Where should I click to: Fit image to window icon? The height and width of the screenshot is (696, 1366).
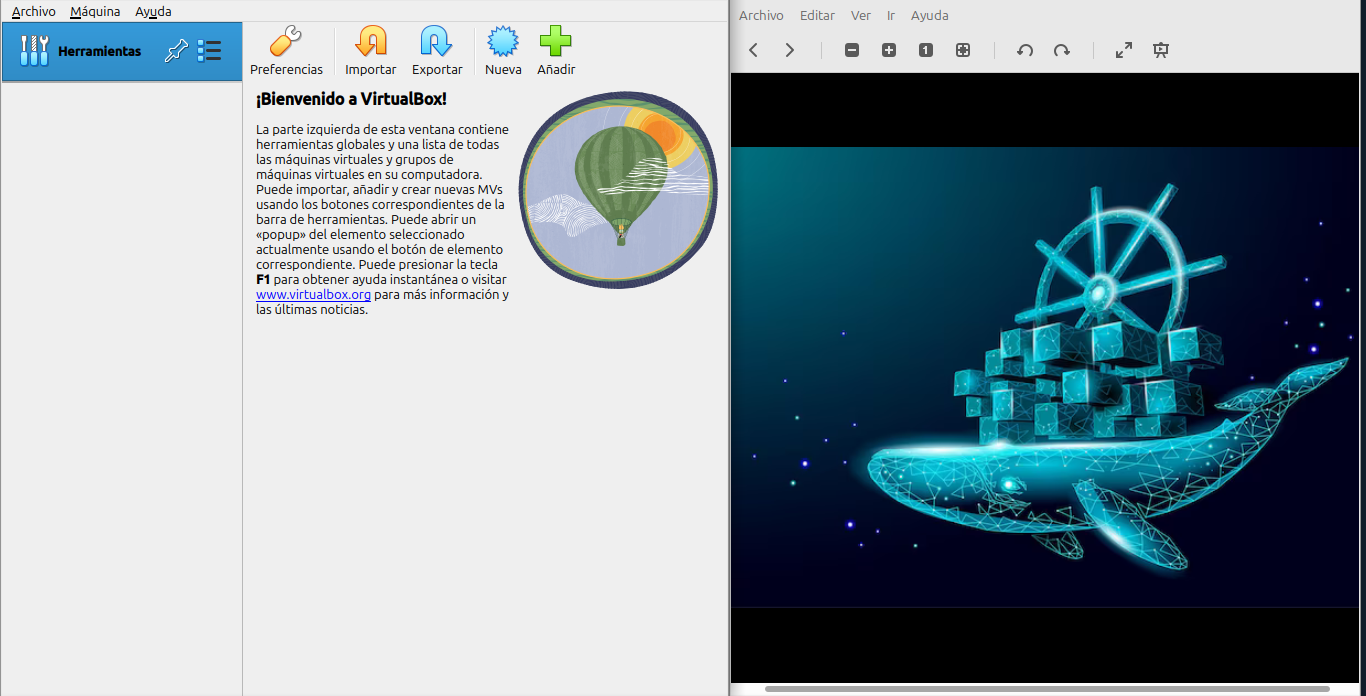tap(963, 50)
